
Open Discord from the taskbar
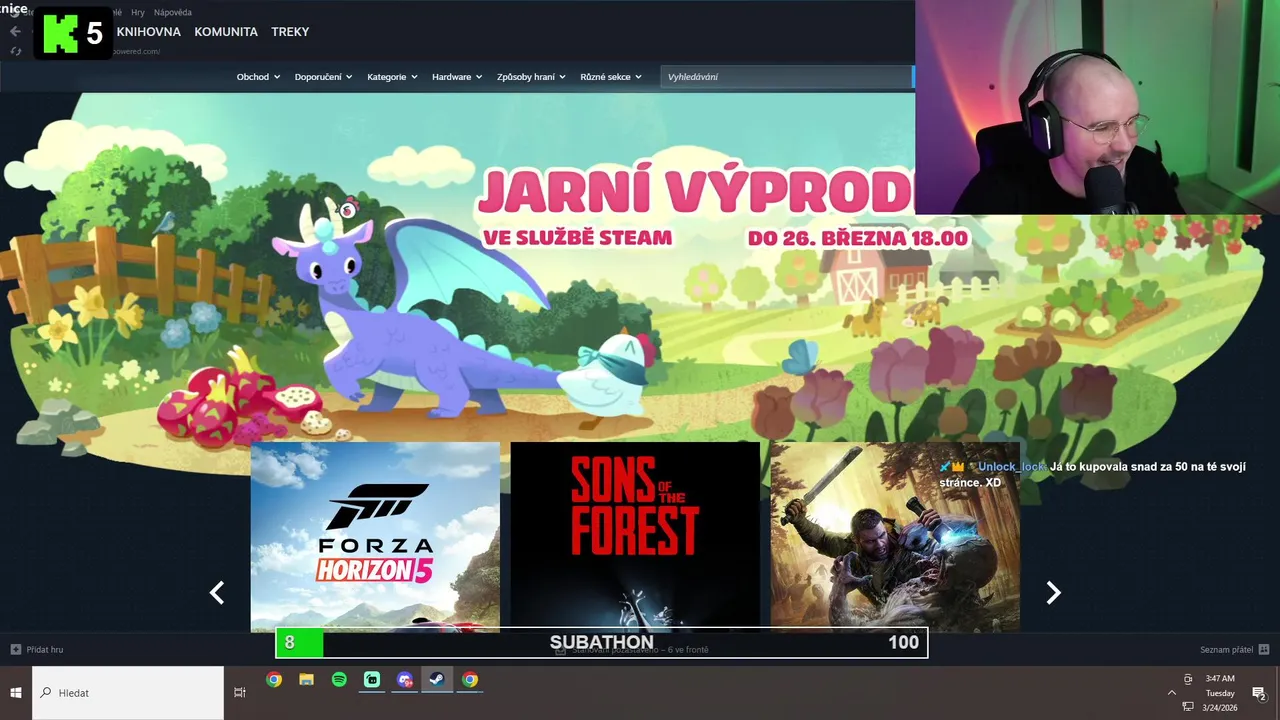tap(405, 680)
